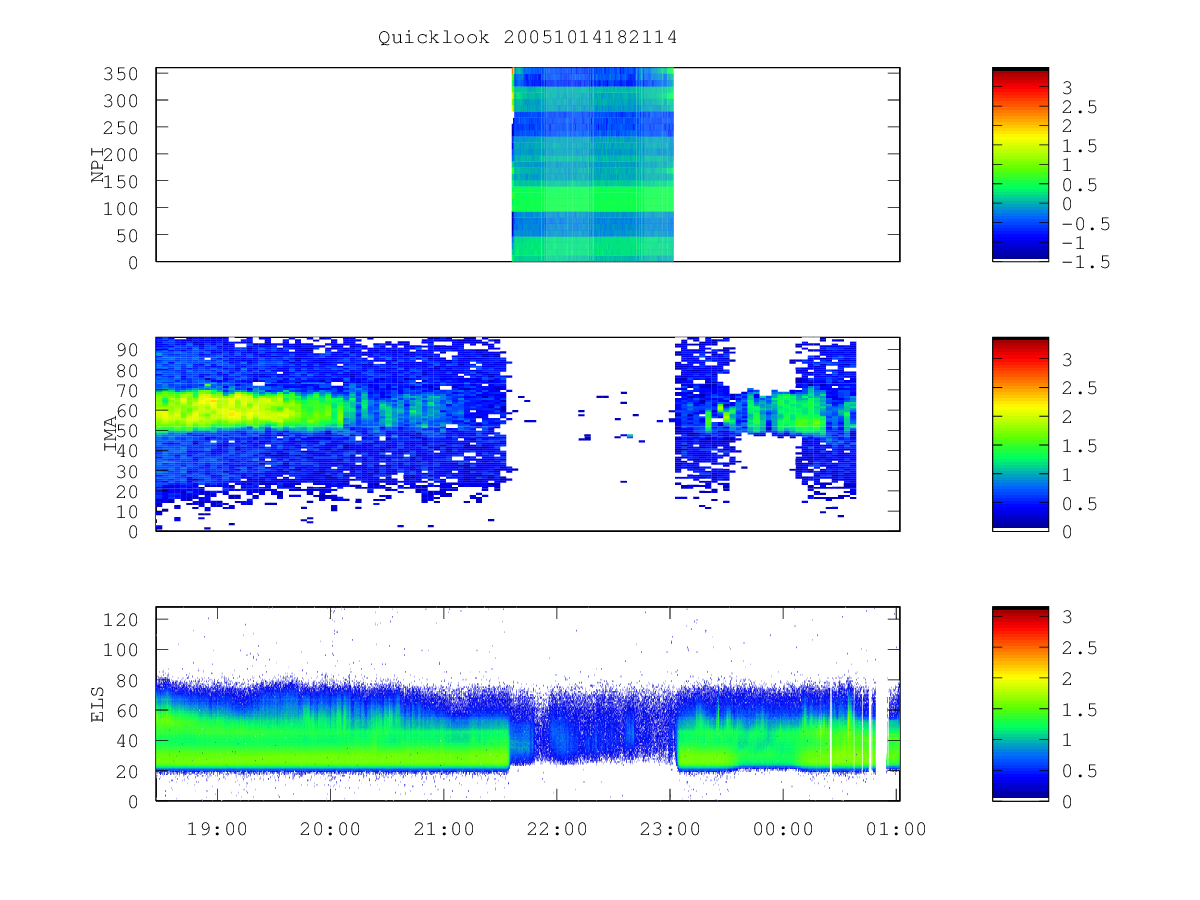Select the ELS y-axis label
This screenshot has height=900, width=1200.
(98, 703)
